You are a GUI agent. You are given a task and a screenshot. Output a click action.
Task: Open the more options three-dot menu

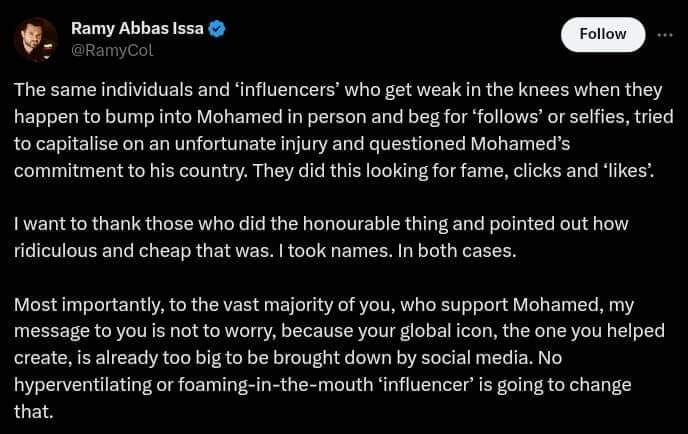pos(665,35)
